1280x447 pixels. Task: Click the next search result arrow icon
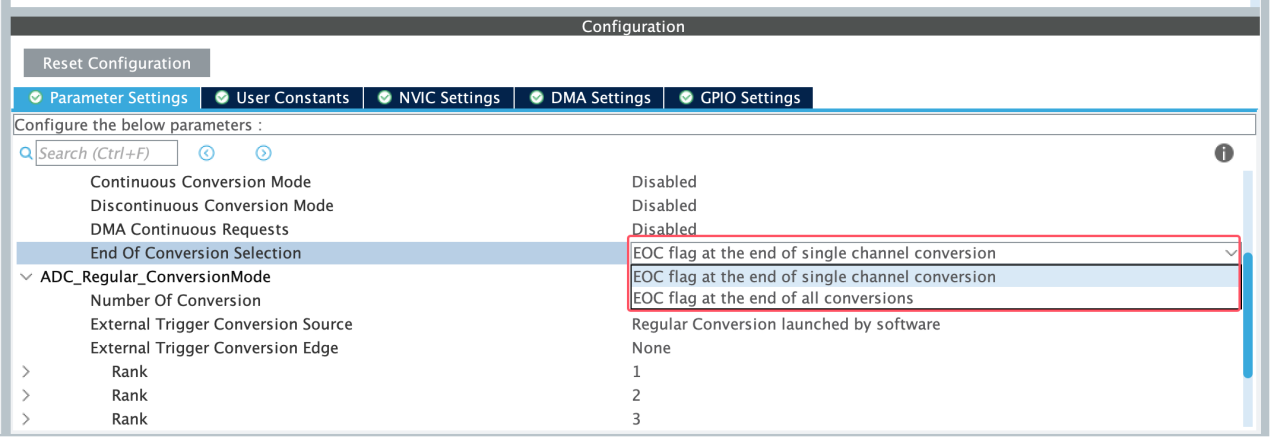click(263, 153)
